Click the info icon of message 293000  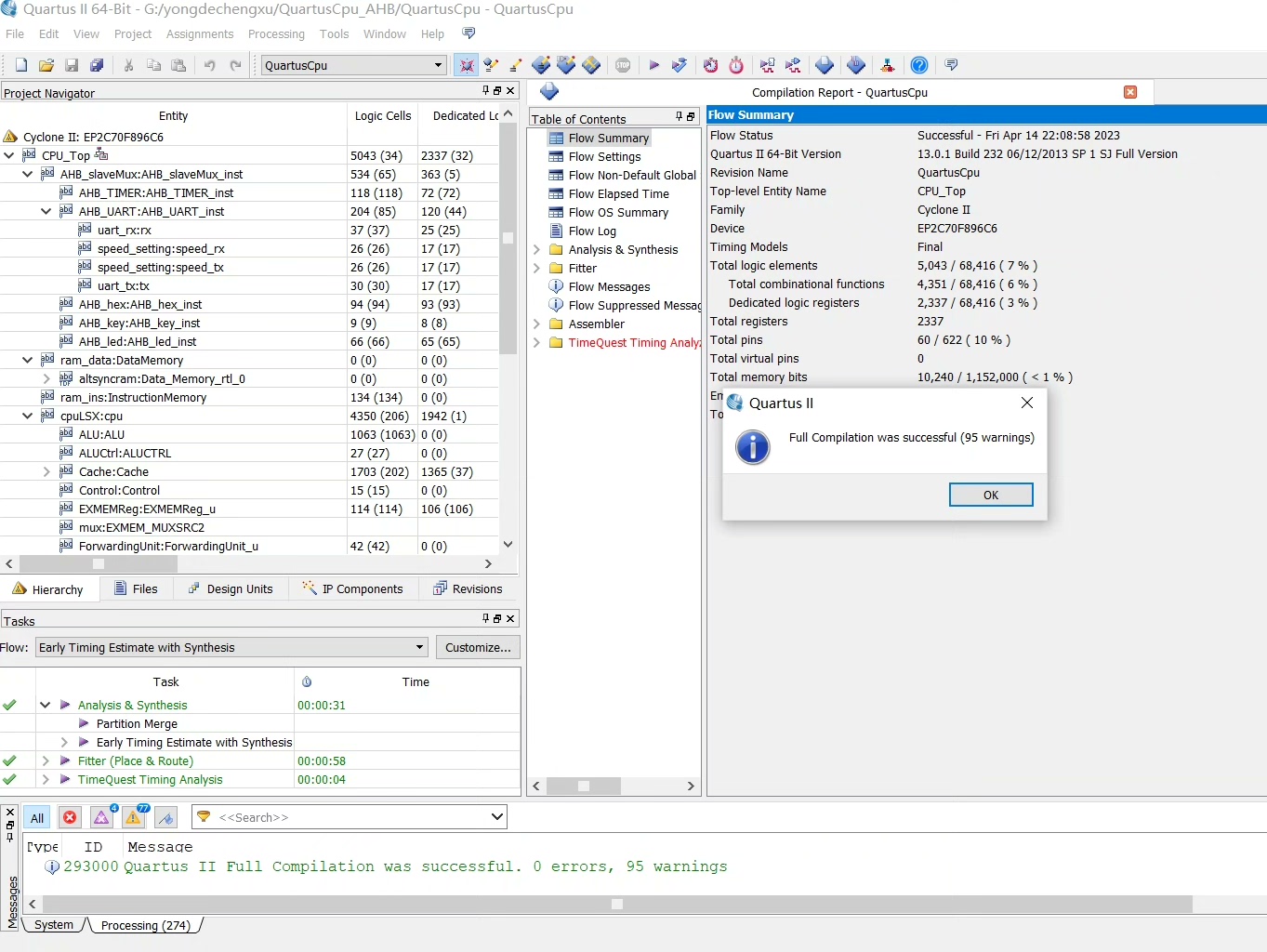click(x=52, y=866)
